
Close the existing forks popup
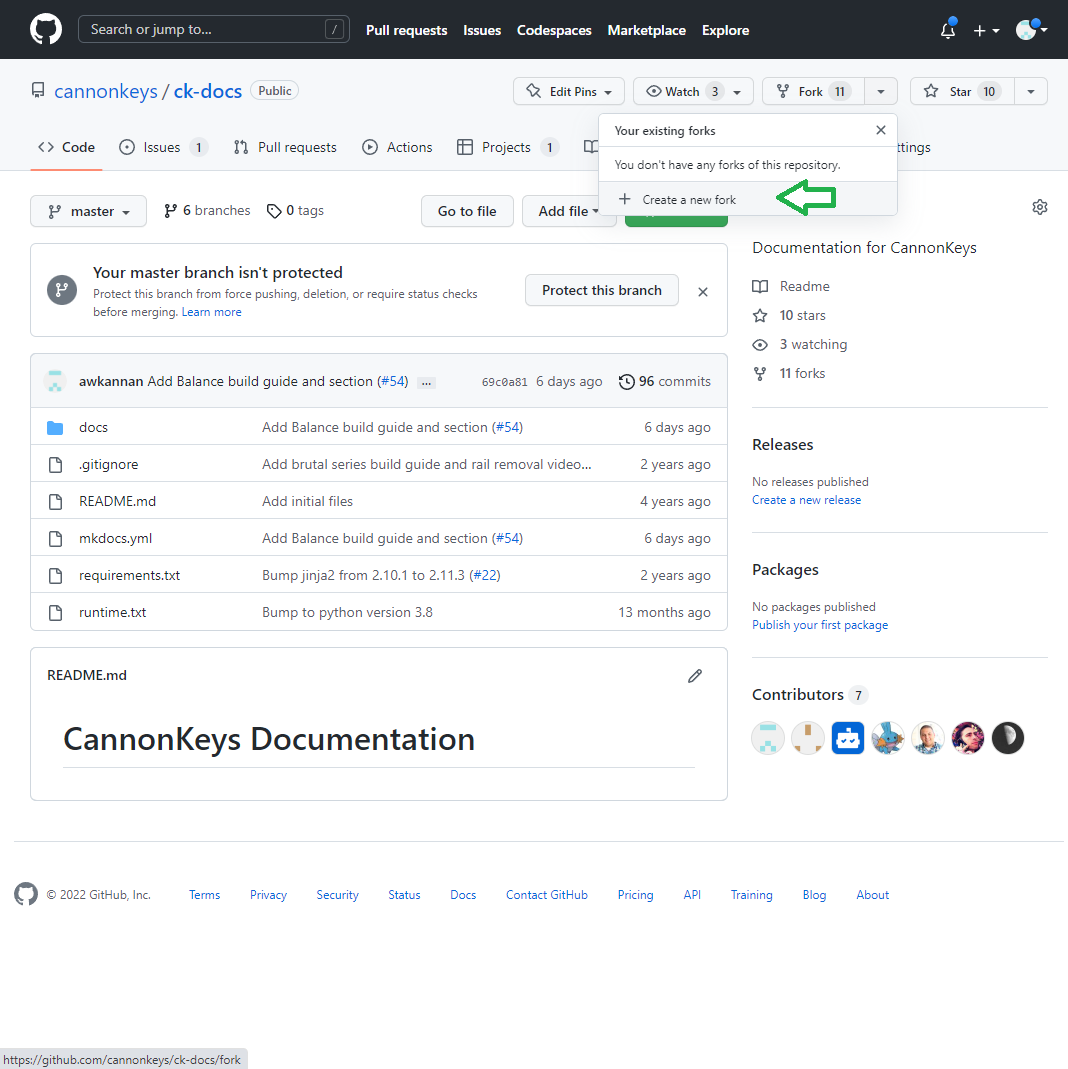click(880, 130)
